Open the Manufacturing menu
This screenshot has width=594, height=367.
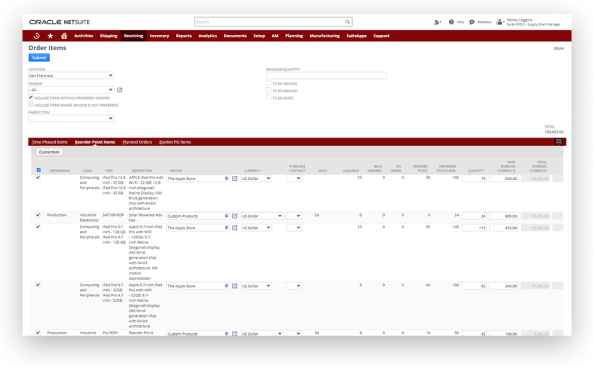(324, 36)
